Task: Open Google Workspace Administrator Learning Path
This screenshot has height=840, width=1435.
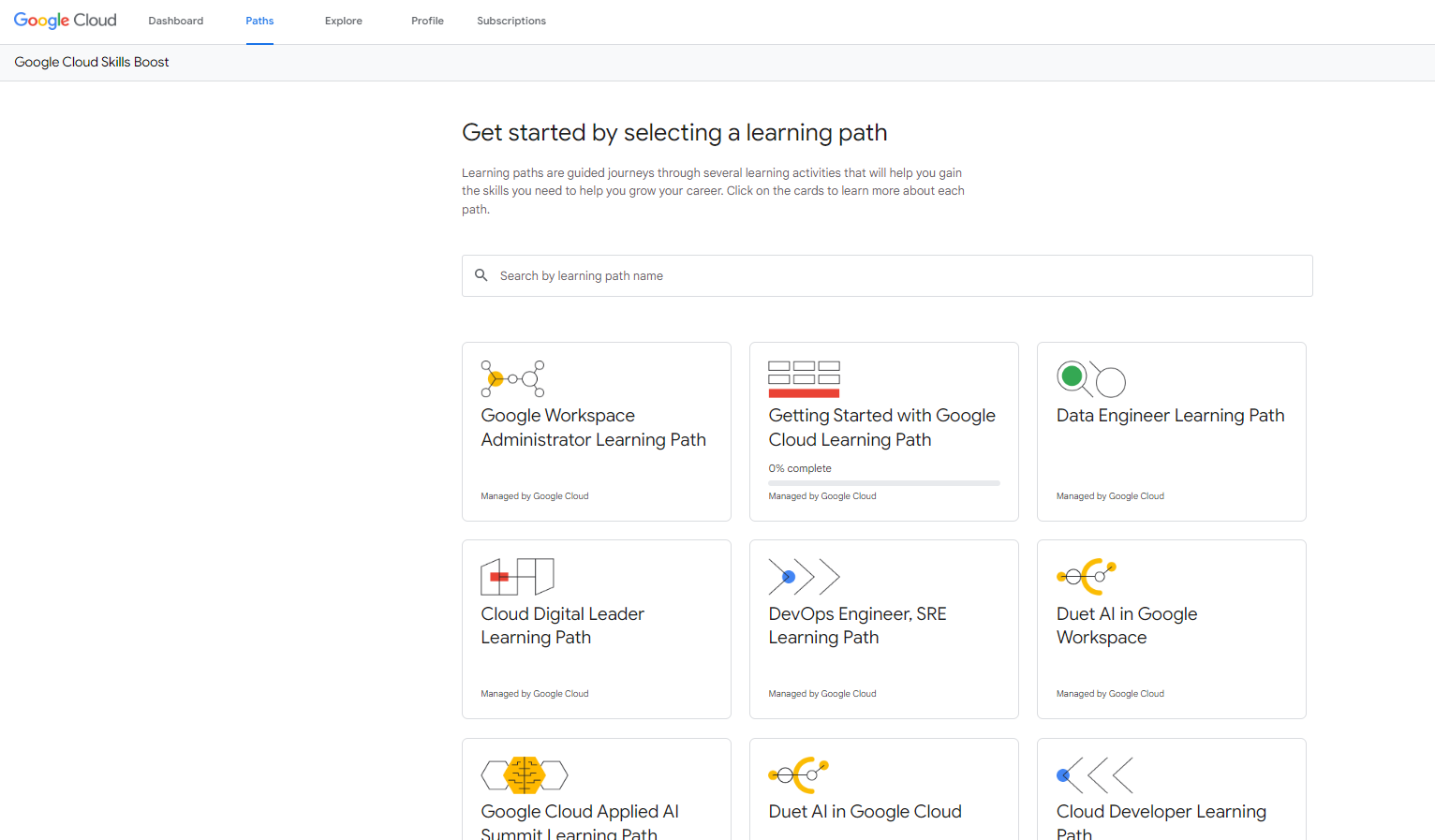Action: pos(597,432)
